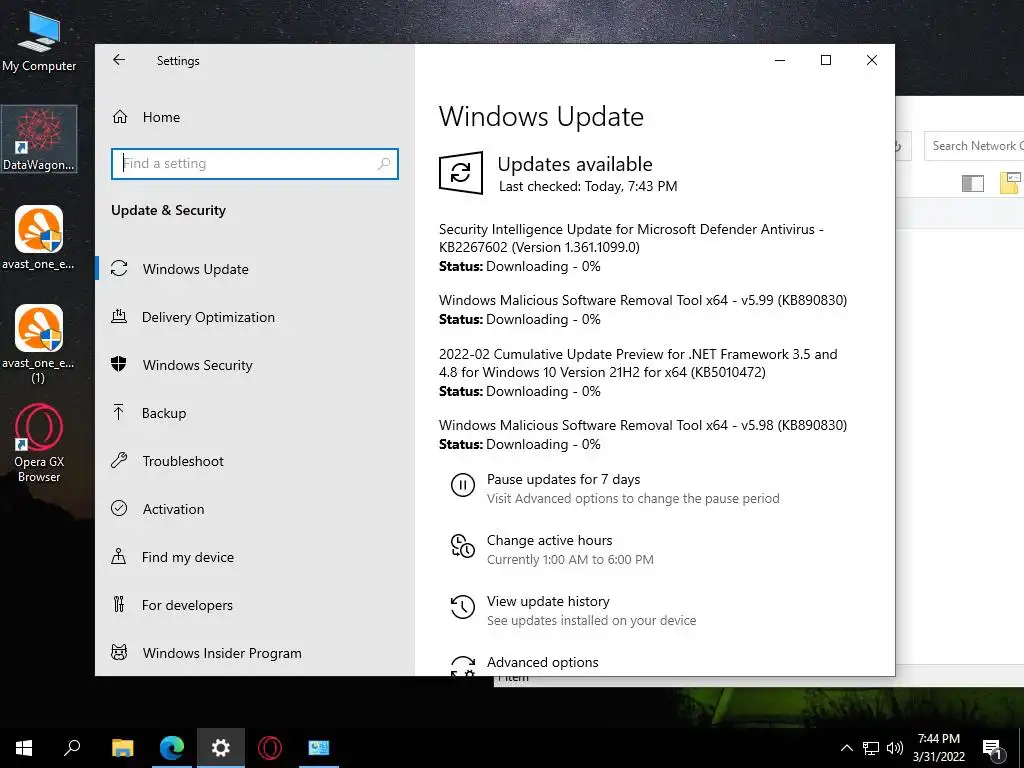Click the Windows Update sync arrows icon in sidebar
The image size is (1024, 768).
point(119,268)
